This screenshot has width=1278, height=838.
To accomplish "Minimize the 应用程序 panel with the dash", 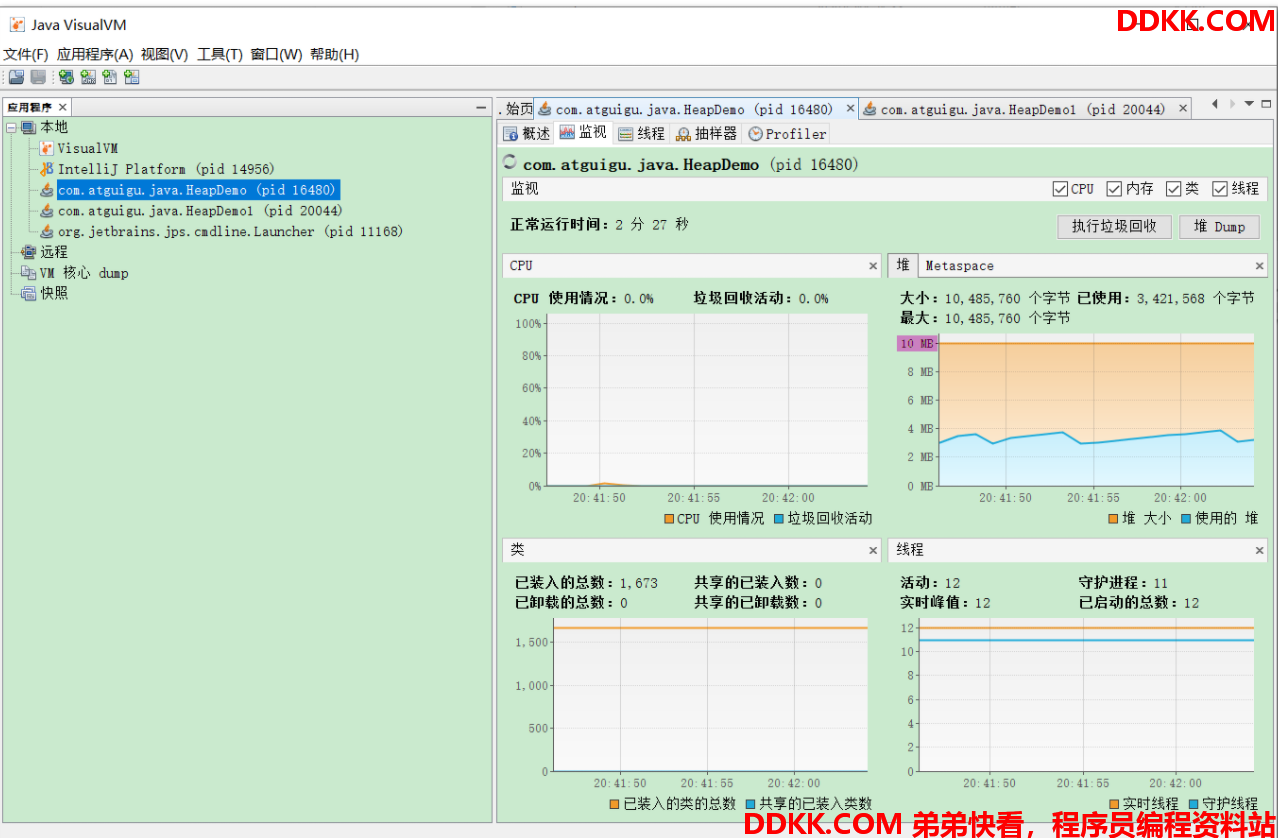I will pos(481,107).
